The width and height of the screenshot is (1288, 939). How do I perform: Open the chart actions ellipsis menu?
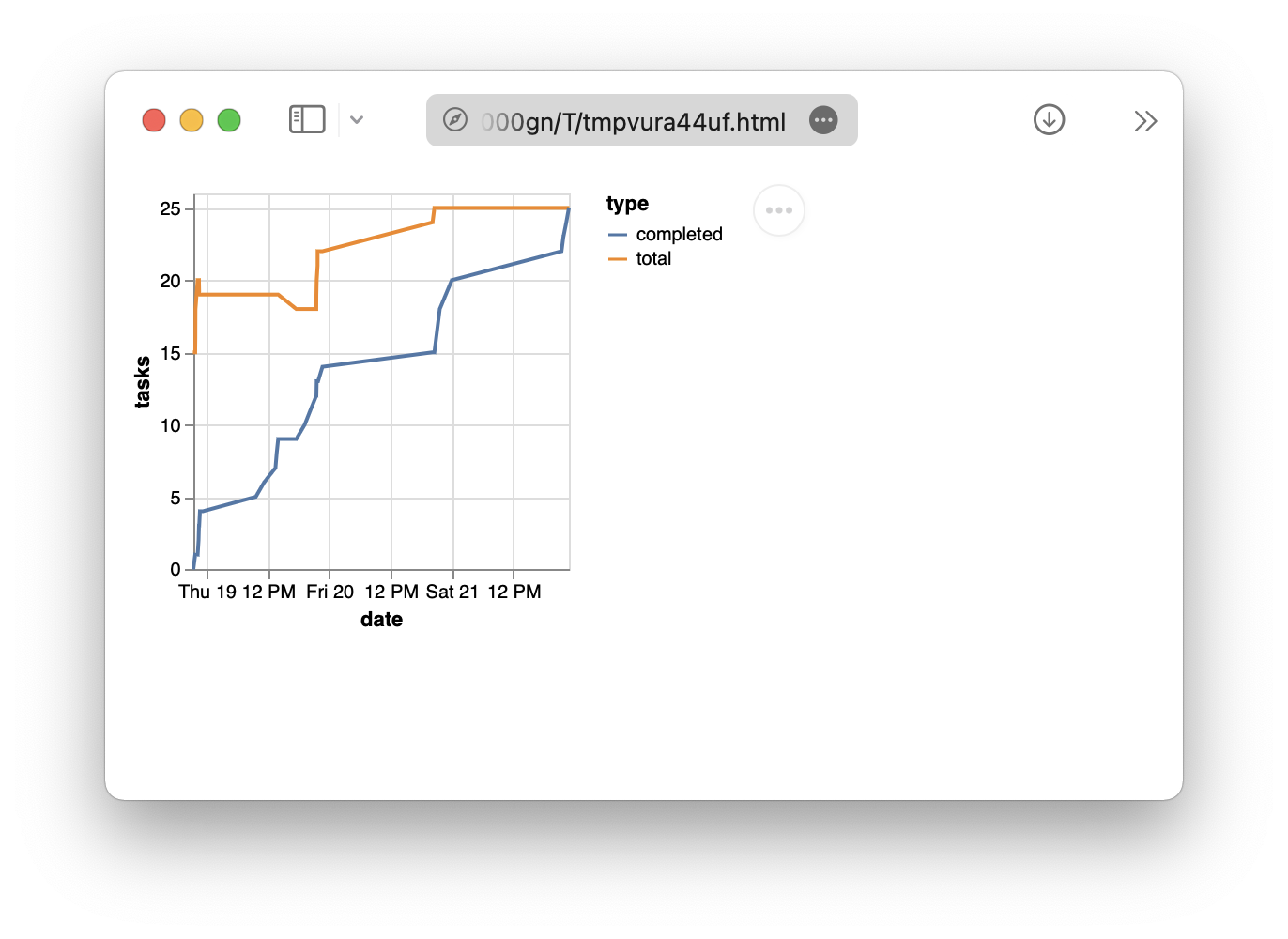(779, 210)
